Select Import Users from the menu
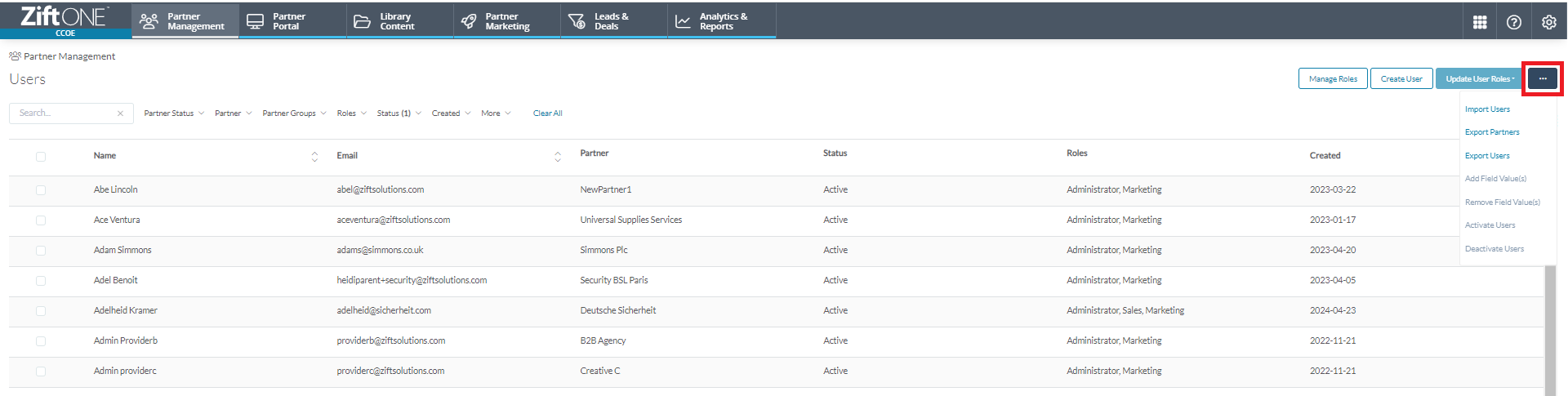The image size is (1568, 396). point(1487,109)
